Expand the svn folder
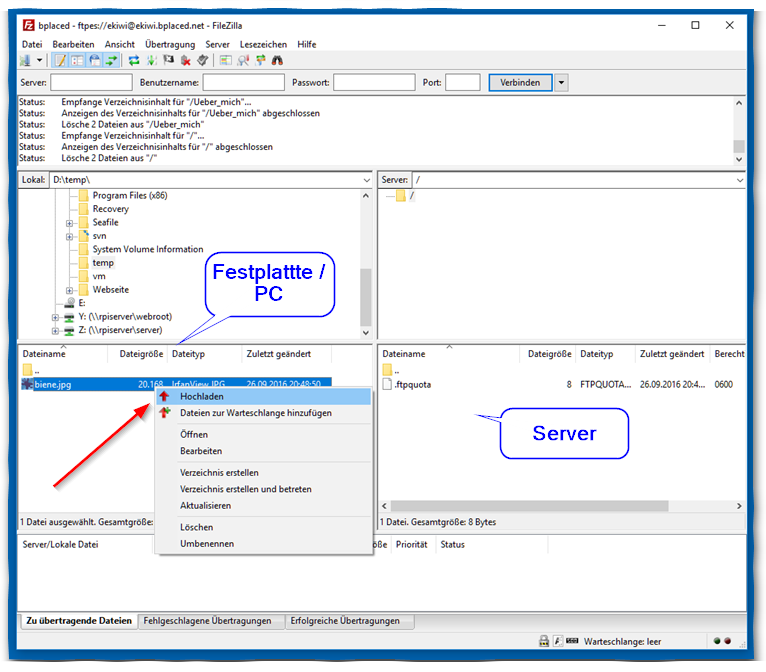Image resolution: width=766 pixels, height=672 pixels. (69, 237)
